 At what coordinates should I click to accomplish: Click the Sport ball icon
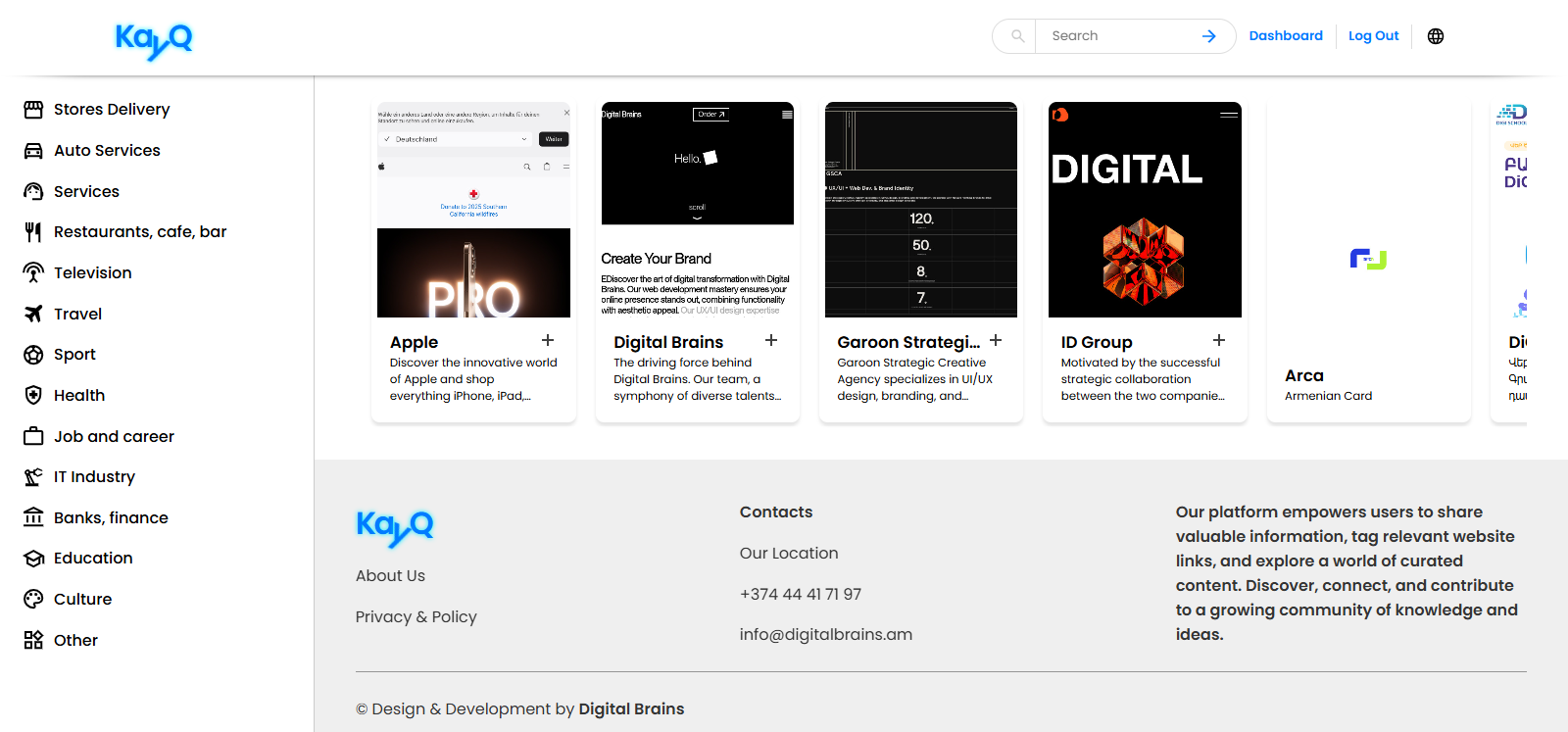(33, 355)
